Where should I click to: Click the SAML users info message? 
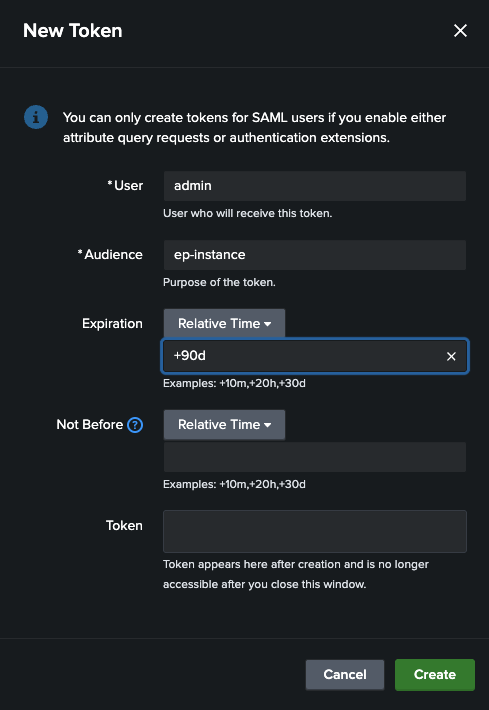[x=254, y=127]
